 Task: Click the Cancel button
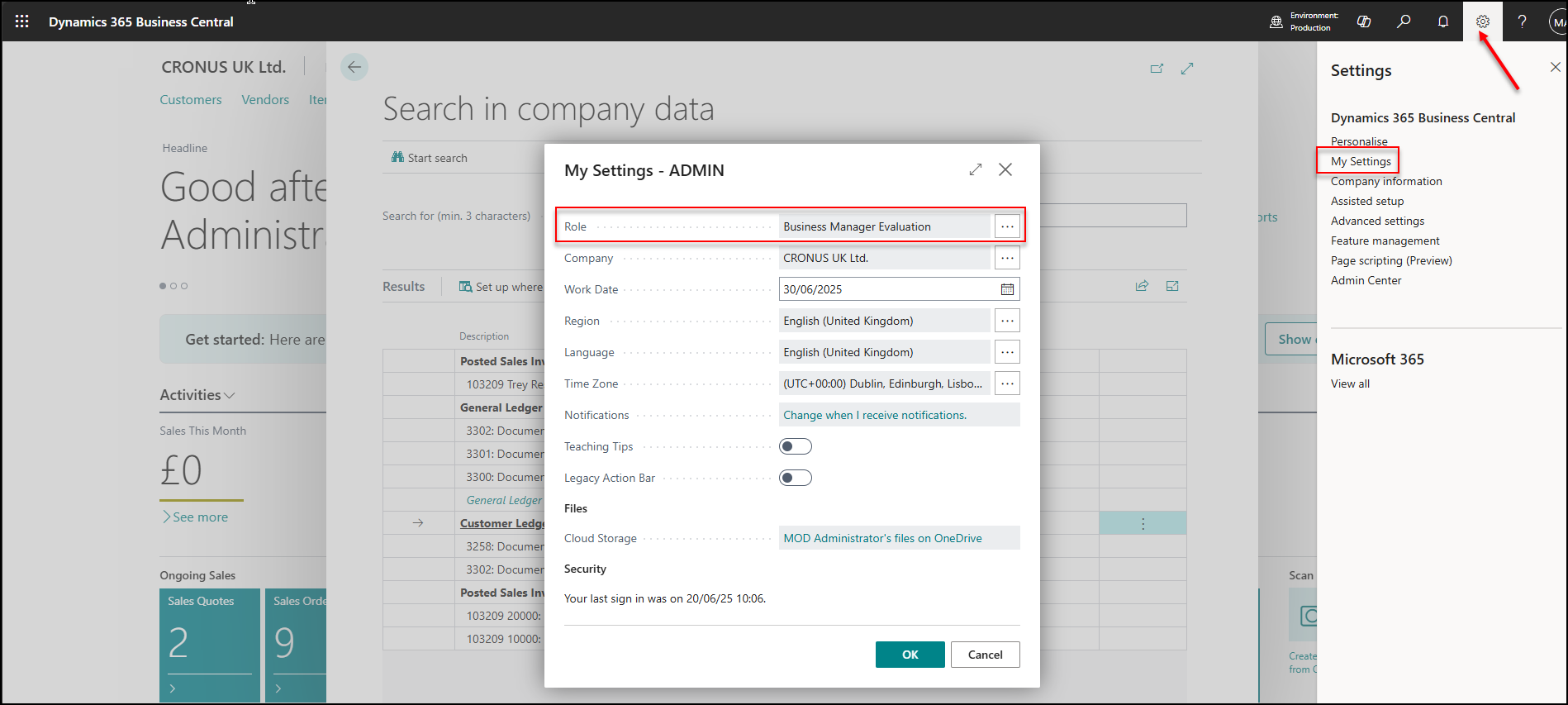coord(985,655)
